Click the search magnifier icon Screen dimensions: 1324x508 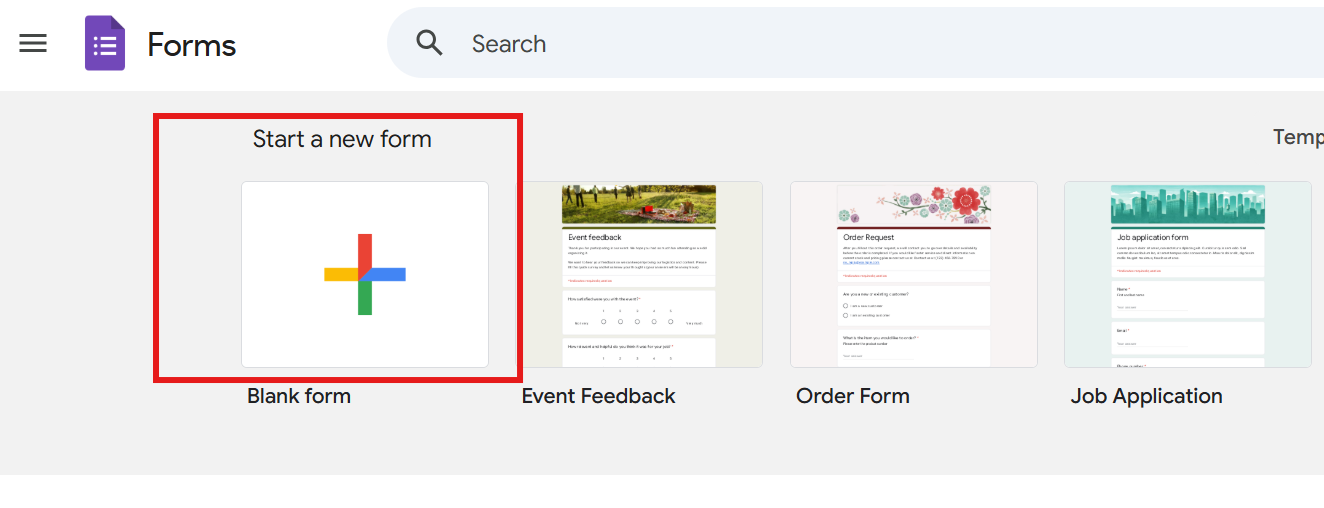coord(429,43)
